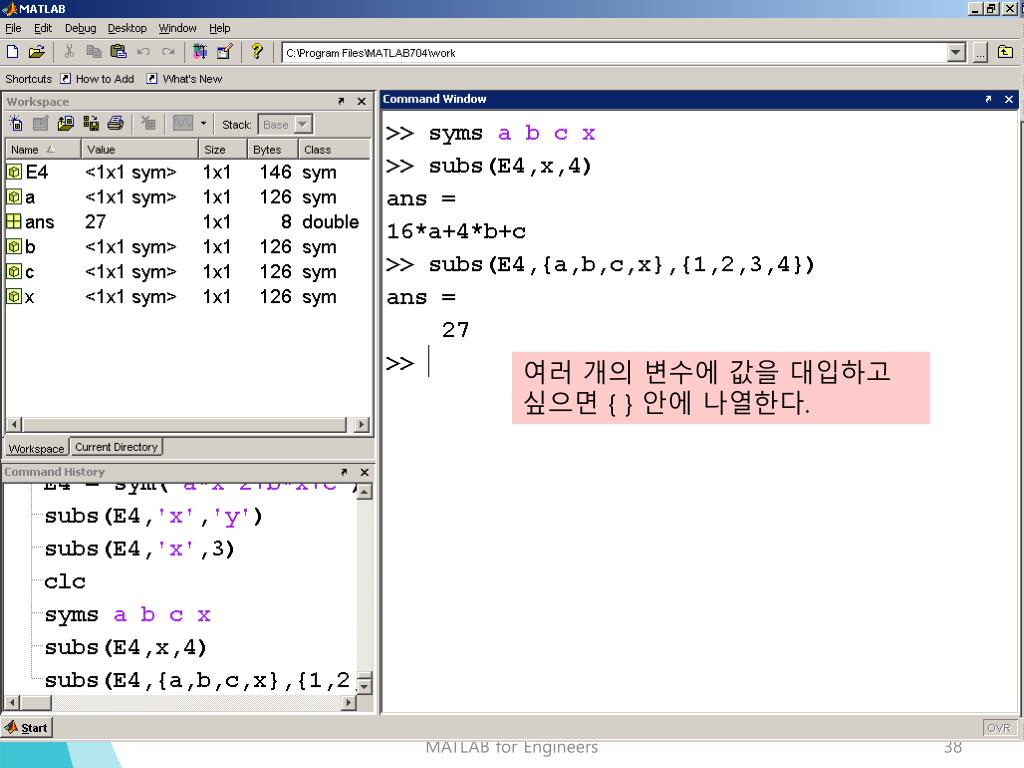
Task: Undock the Workspace panel
Action: point(341,101)
